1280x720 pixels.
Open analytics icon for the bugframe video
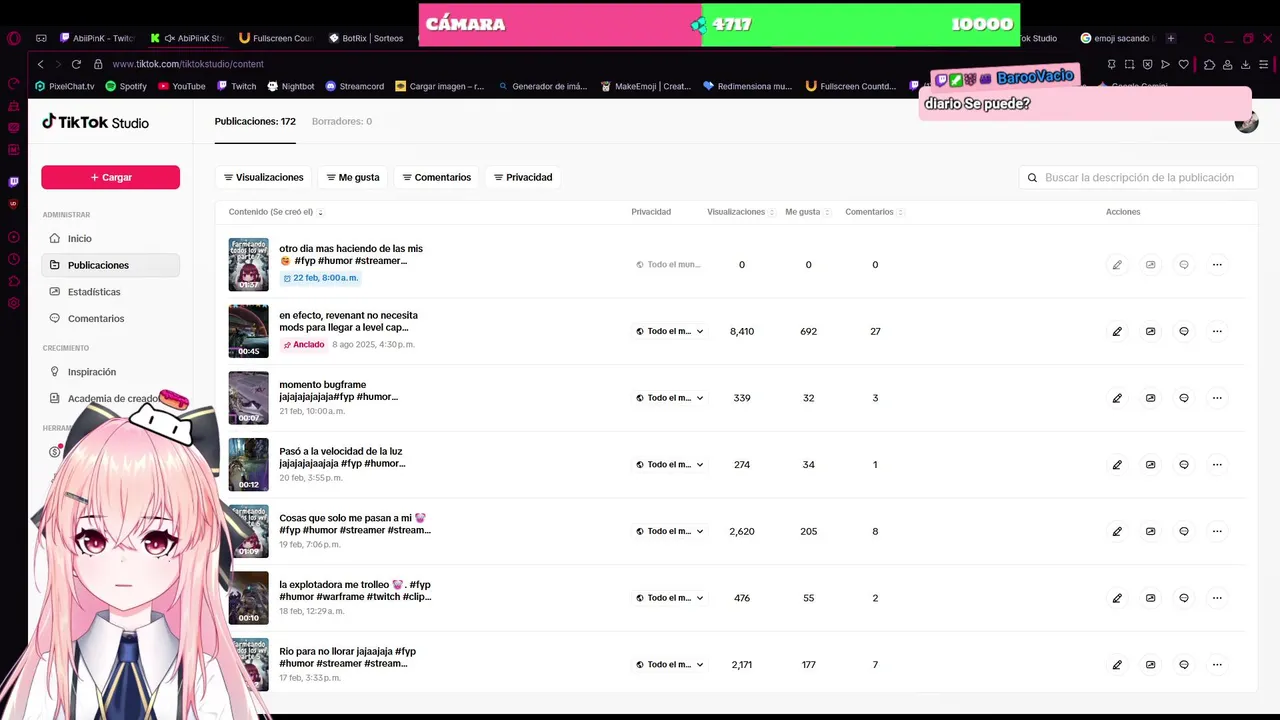pos(1150,398)
